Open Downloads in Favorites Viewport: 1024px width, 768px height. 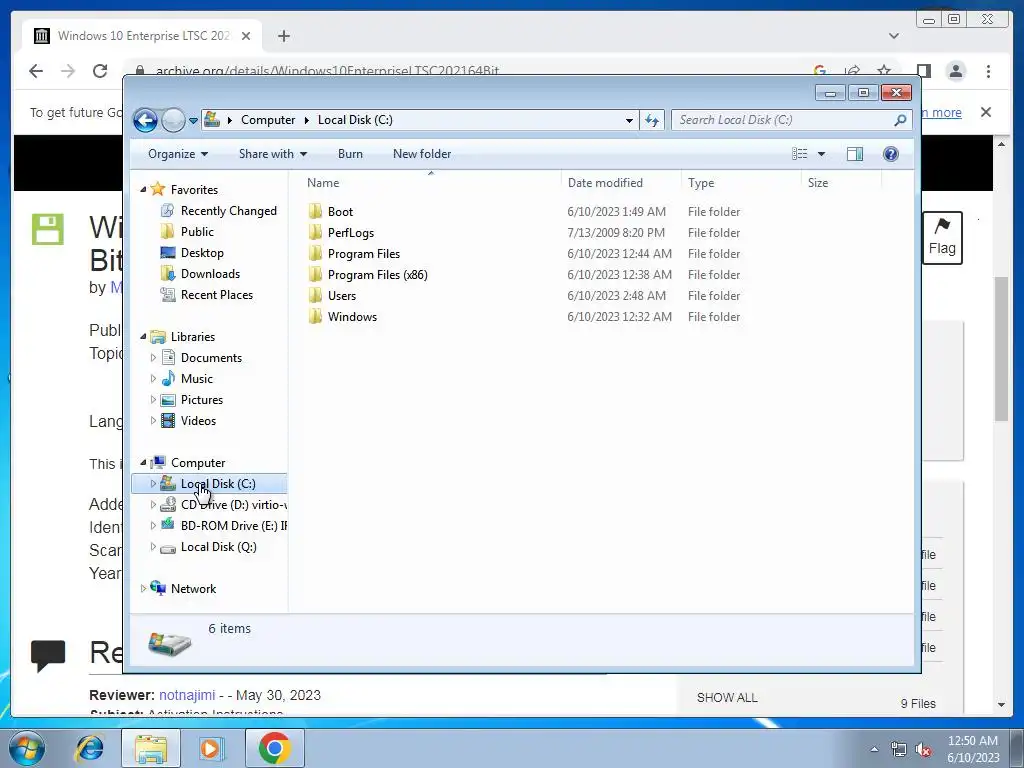pyautogui.click(x=210, y=274)
